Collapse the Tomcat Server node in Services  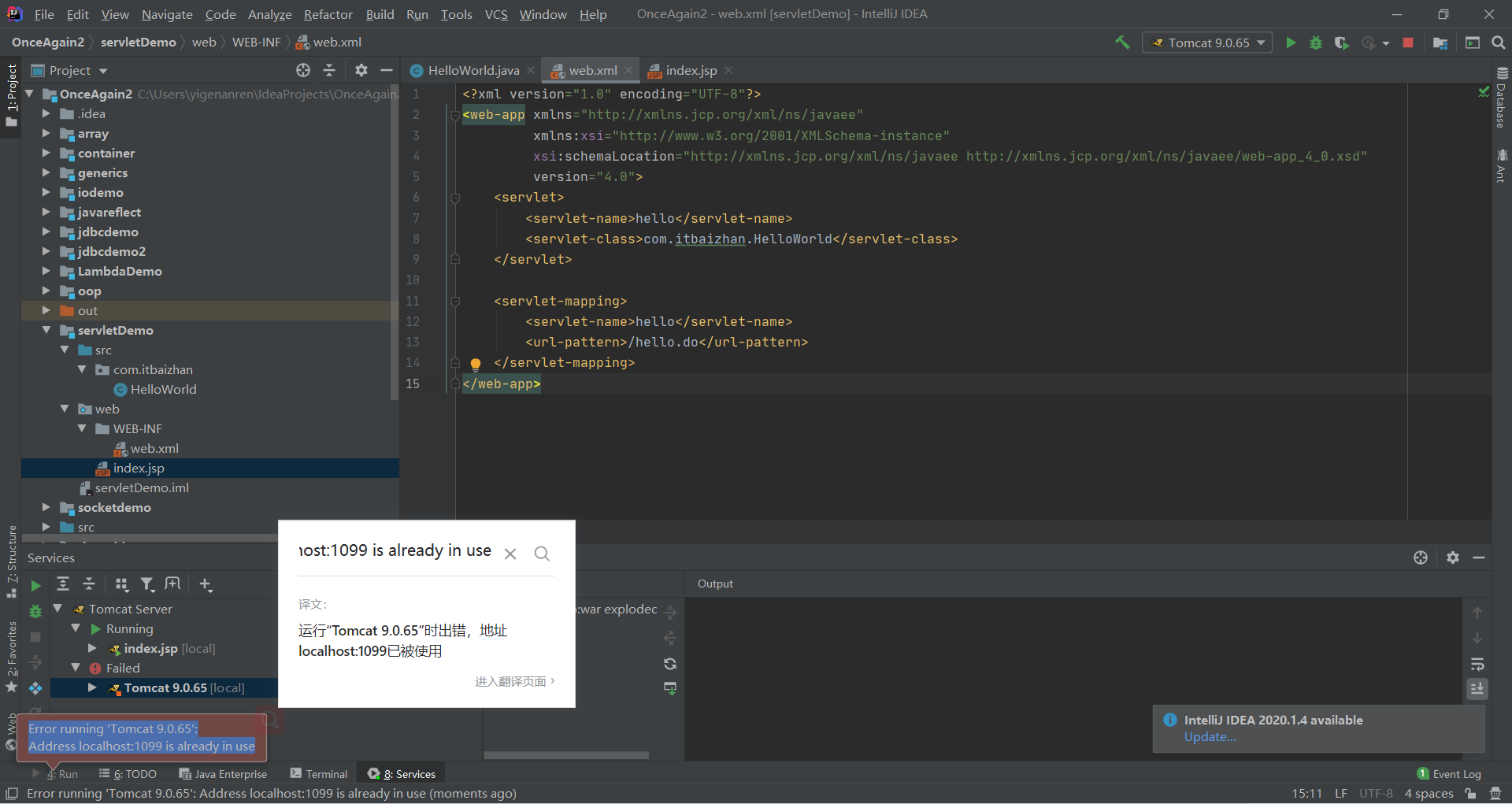tap(57, 609)
